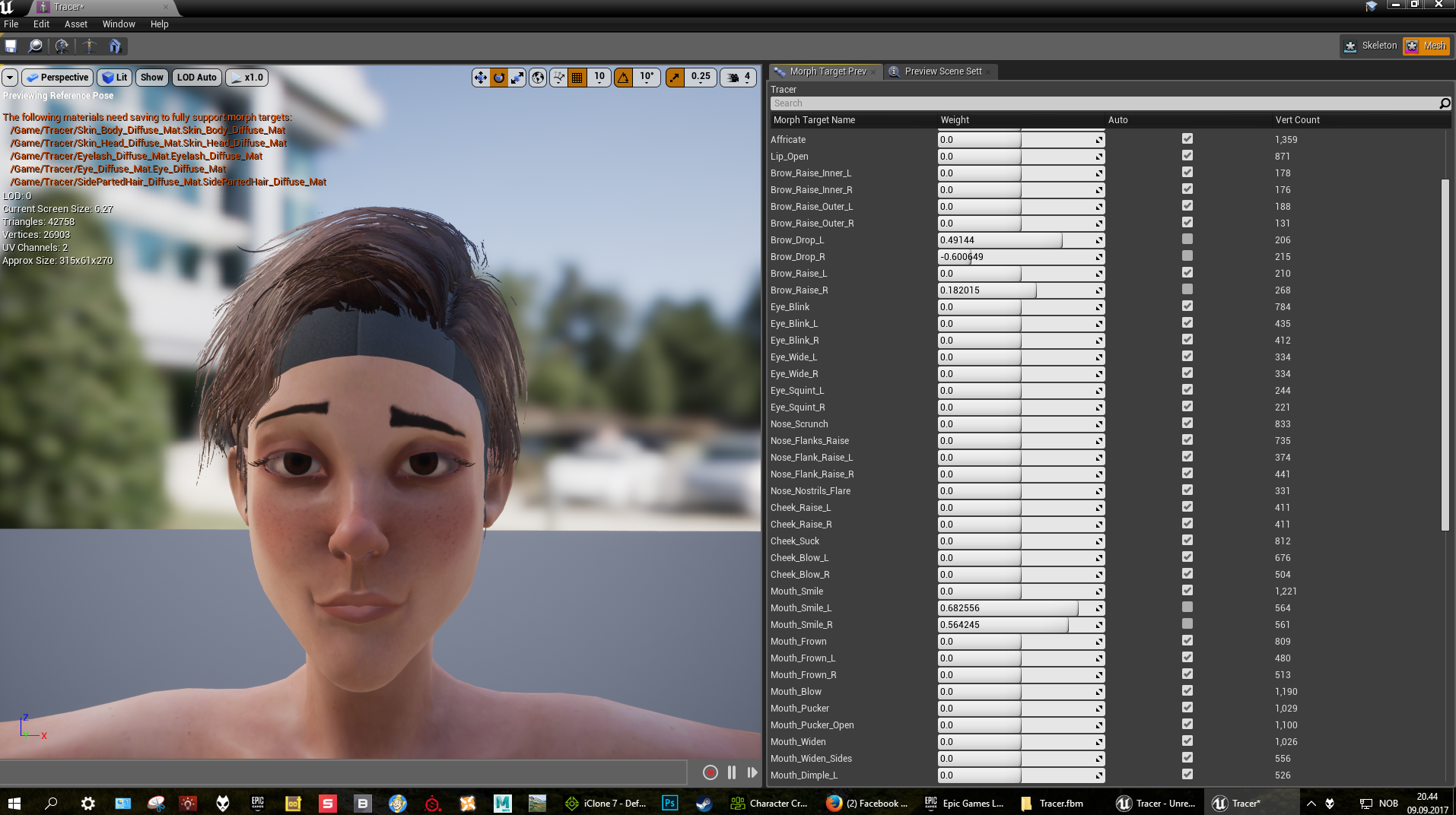Enable Auto for Mouth_Smile_L morph target
The width and height of the screenshot is (1456, 815).
(x=1187, y=607)
